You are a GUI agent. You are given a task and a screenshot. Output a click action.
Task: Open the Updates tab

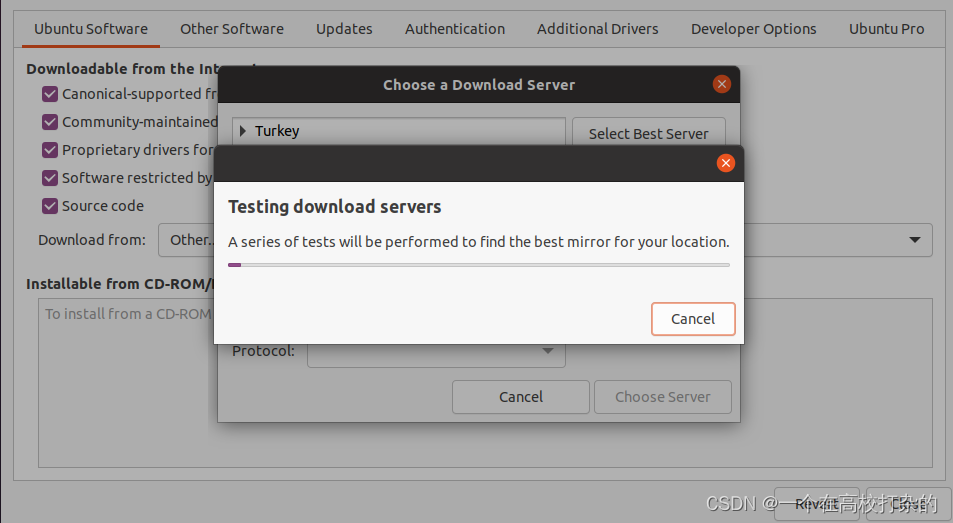pos(344,29)
